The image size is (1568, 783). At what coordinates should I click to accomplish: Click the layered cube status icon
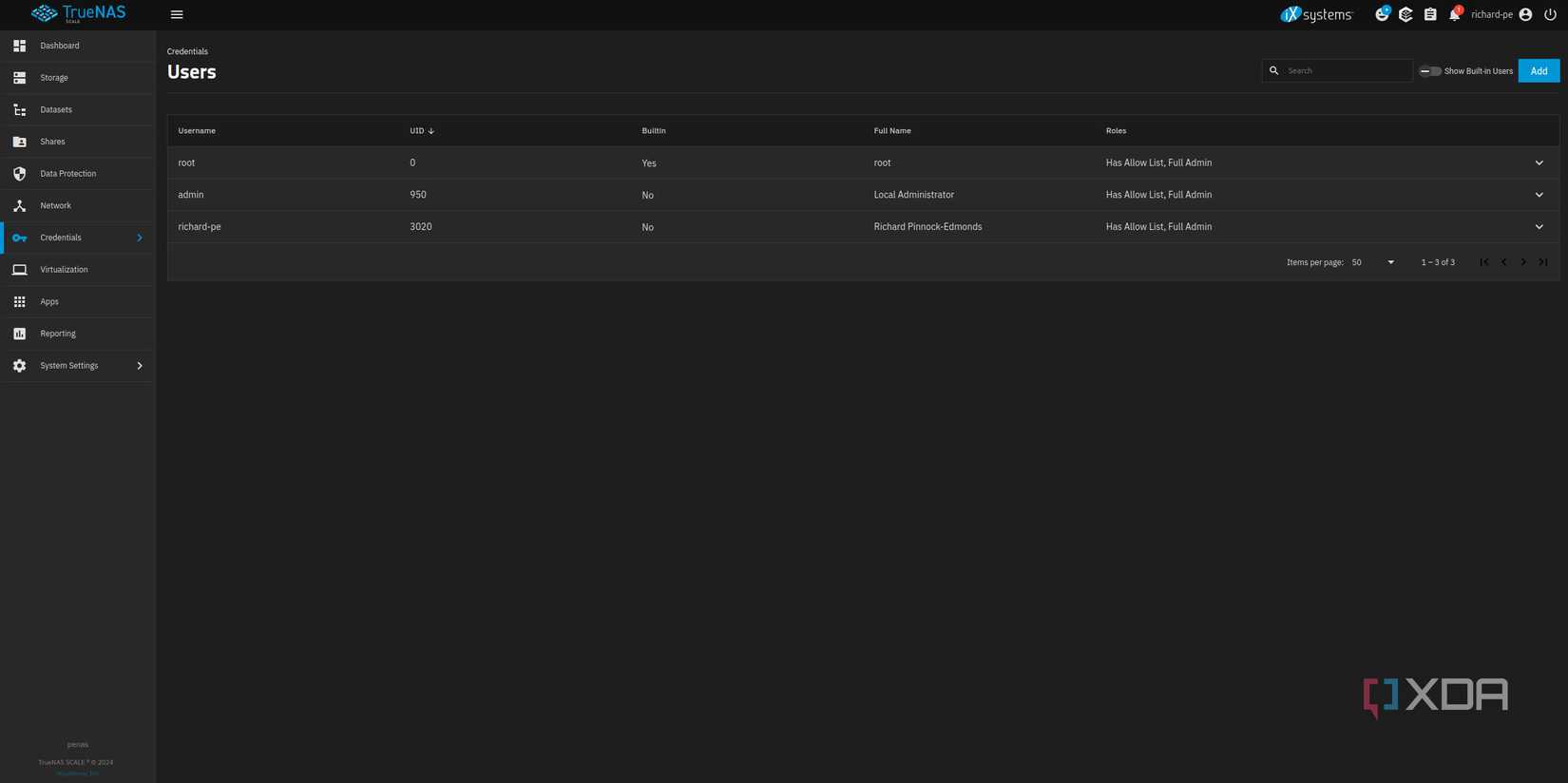pos(1405,14)
